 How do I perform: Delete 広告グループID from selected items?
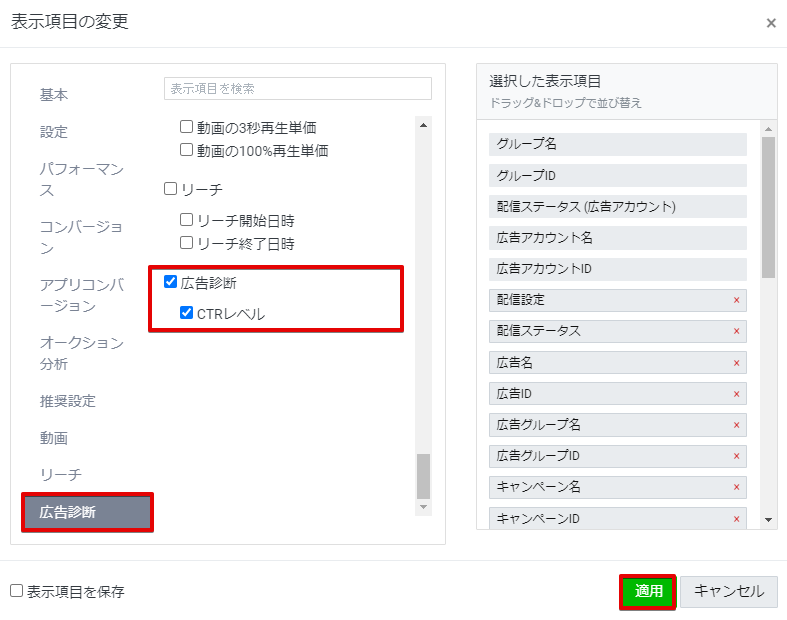coord(736,456)
